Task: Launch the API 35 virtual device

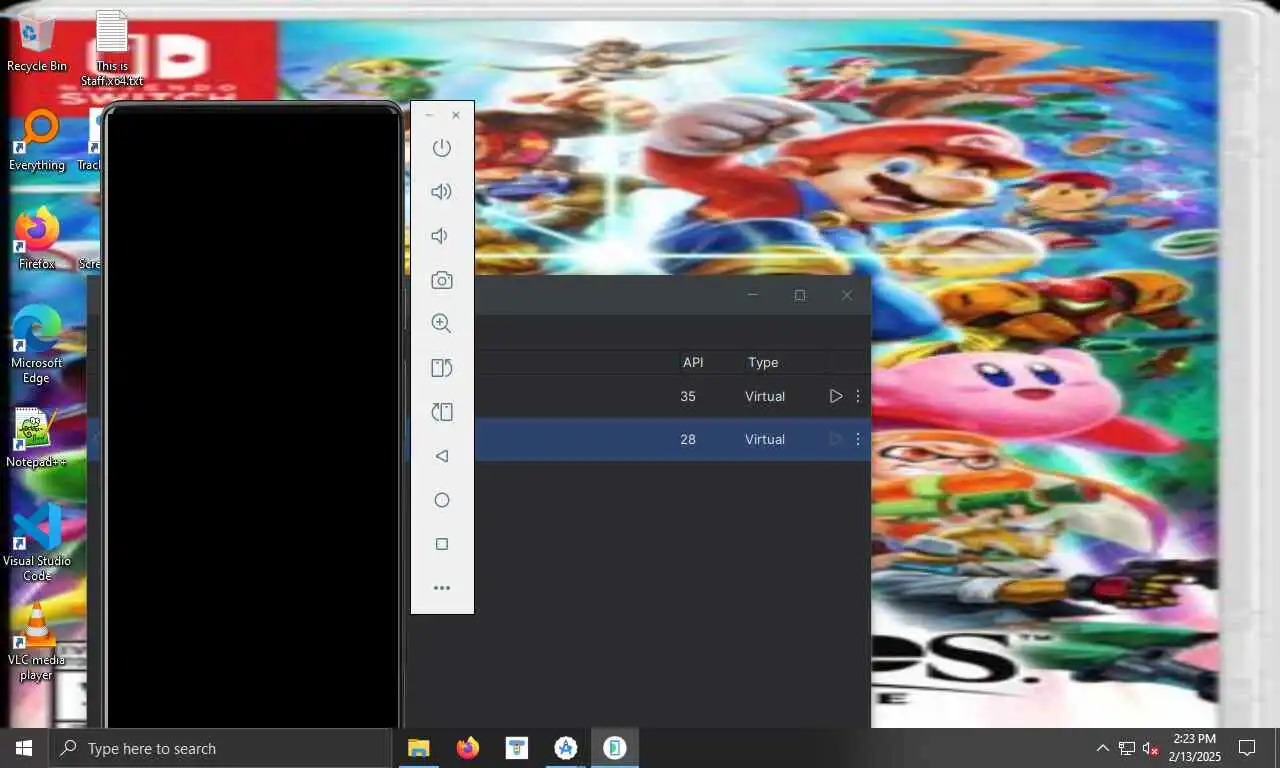Action: point(836,396)
